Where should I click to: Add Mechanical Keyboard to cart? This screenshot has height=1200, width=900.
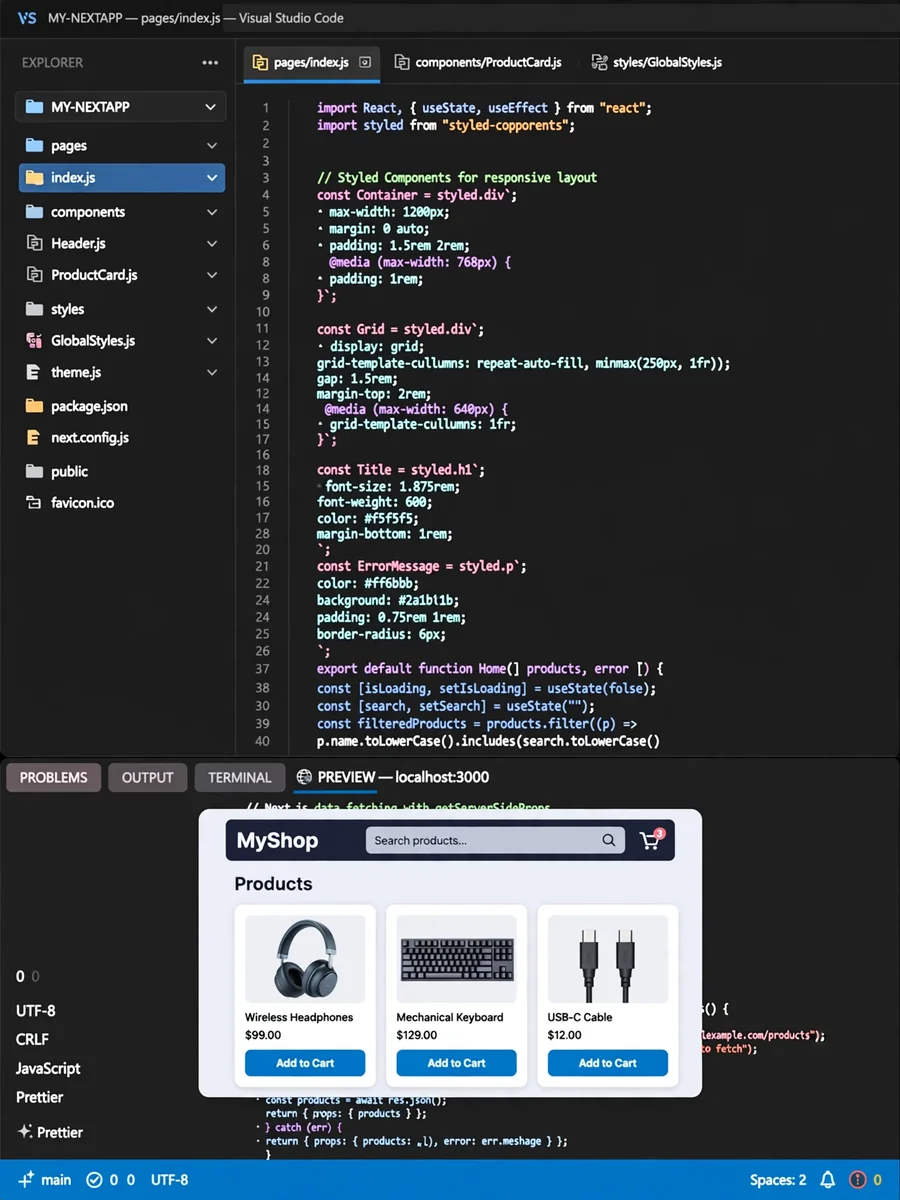point(456,1063)
